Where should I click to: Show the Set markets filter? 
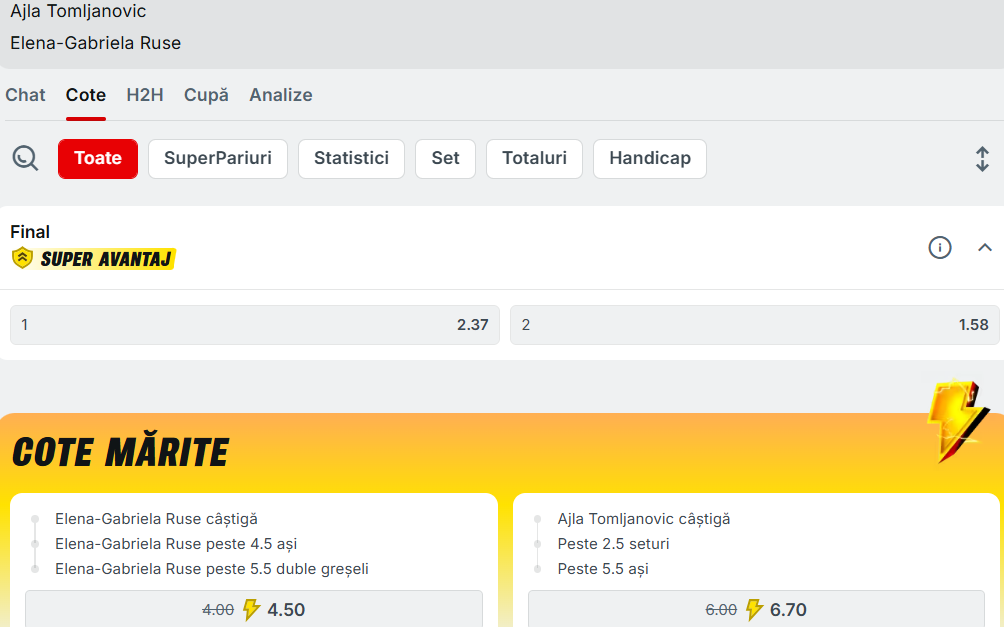[x=446, y=158]
